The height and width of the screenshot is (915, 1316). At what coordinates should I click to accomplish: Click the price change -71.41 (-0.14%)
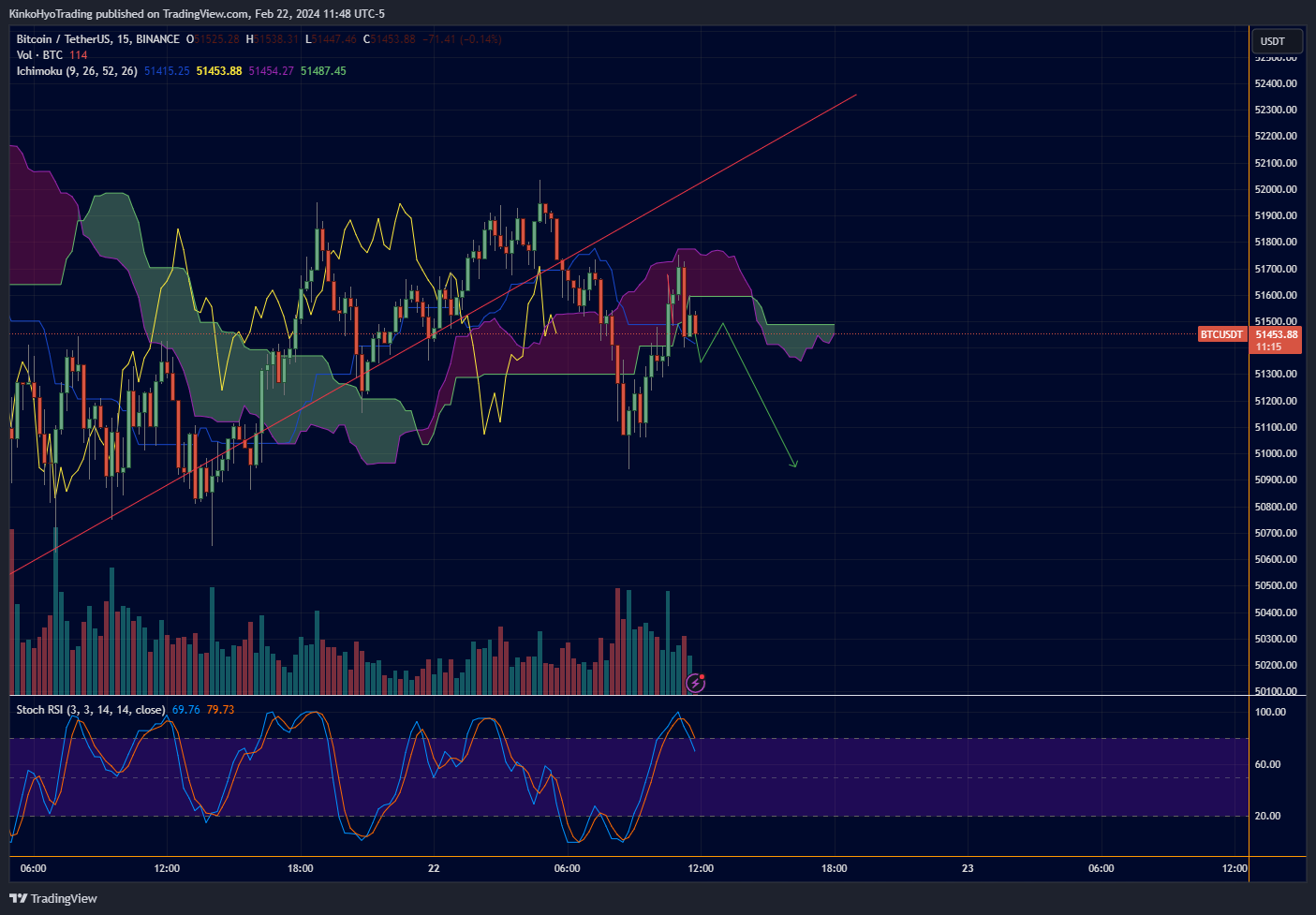click(462, 39)
